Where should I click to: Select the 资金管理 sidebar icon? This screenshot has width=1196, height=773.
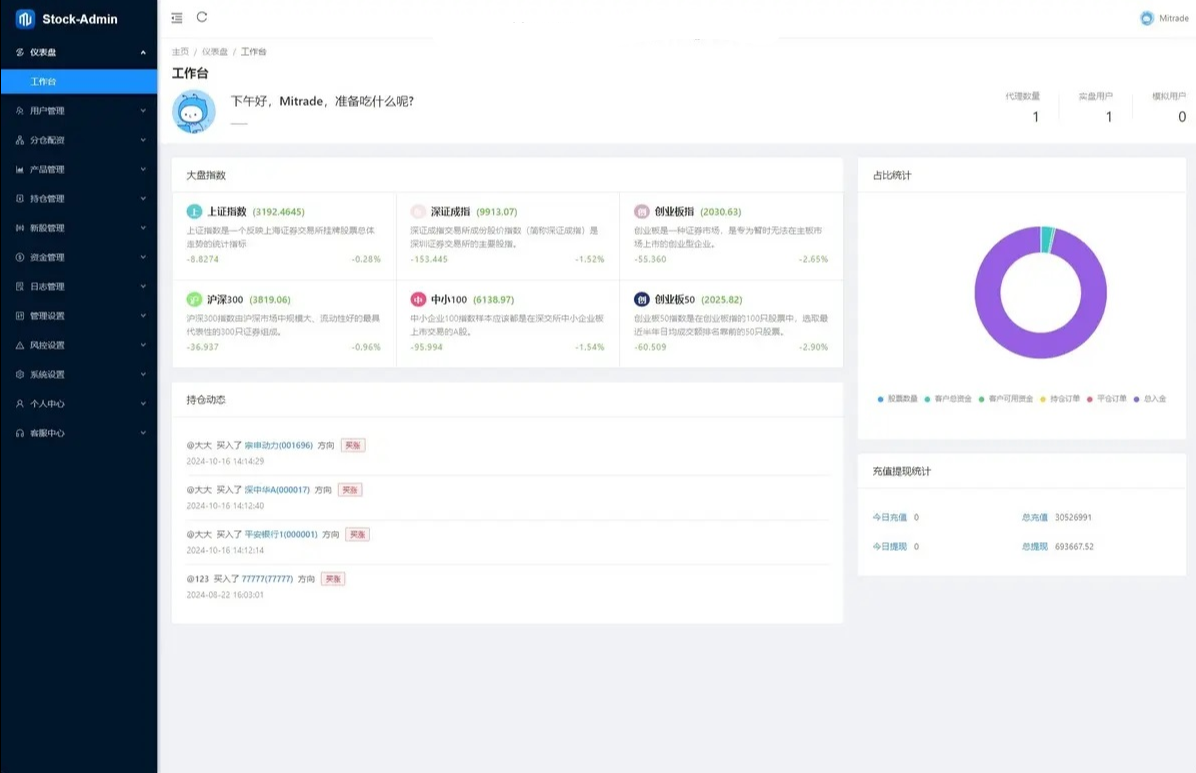pos(22,257)
